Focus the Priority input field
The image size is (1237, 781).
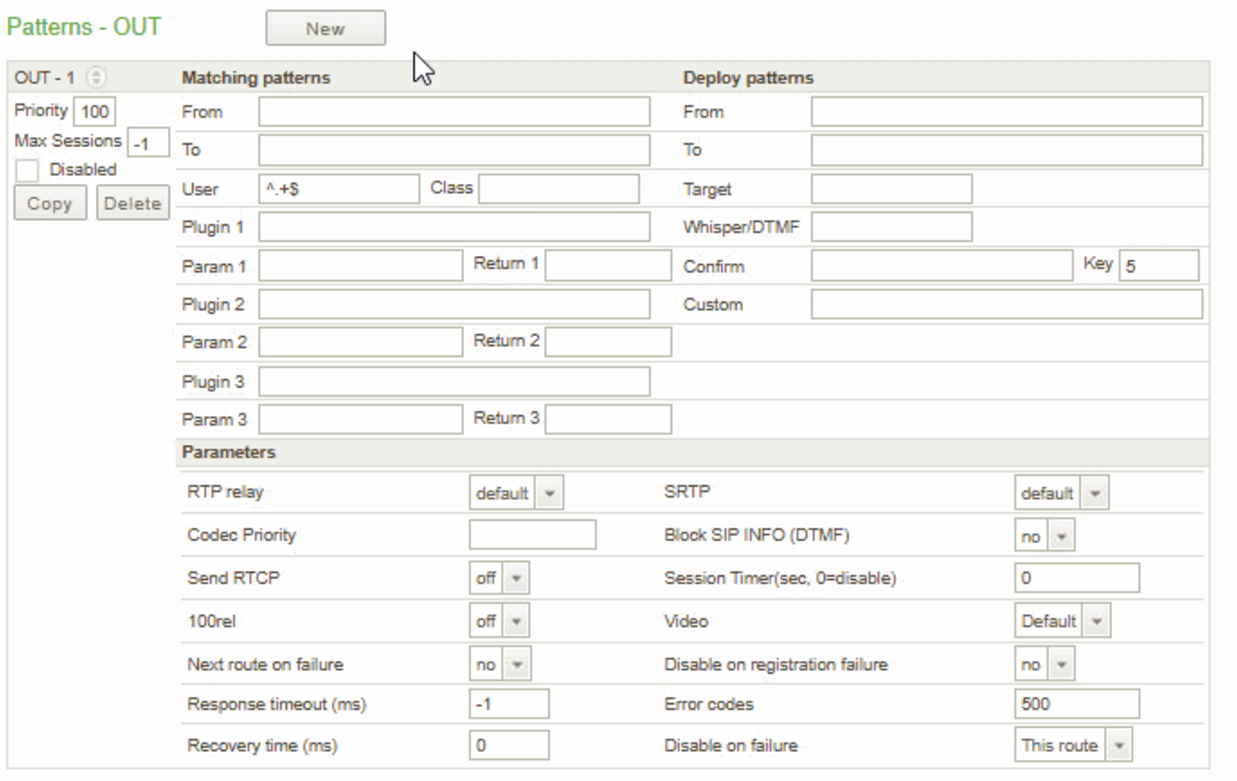(95, 112)
